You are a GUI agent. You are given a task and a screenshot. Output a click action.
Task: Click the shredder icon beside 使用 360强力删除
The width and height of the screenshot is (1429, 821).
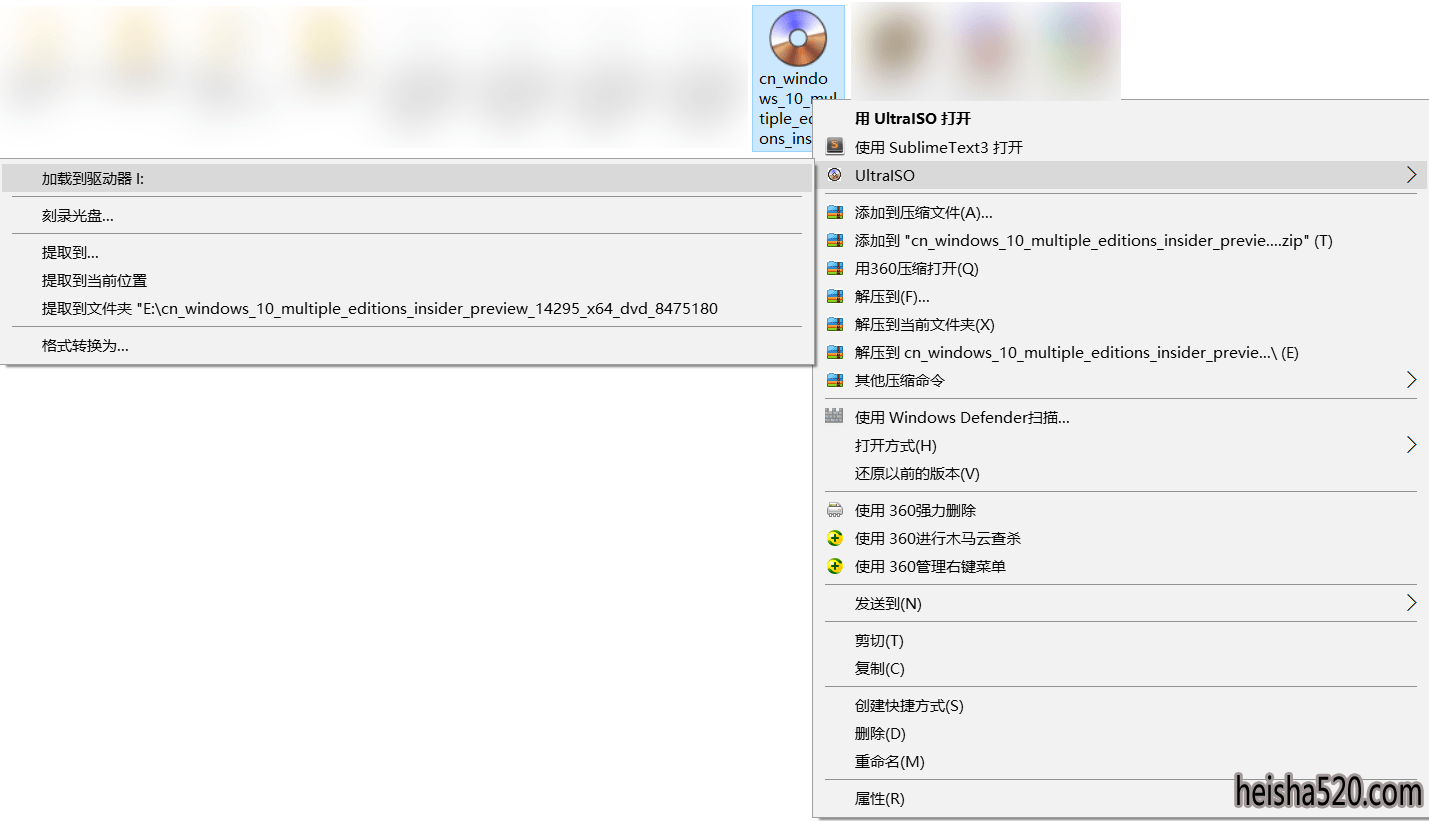pyautogui.click(x=835, y=510)
